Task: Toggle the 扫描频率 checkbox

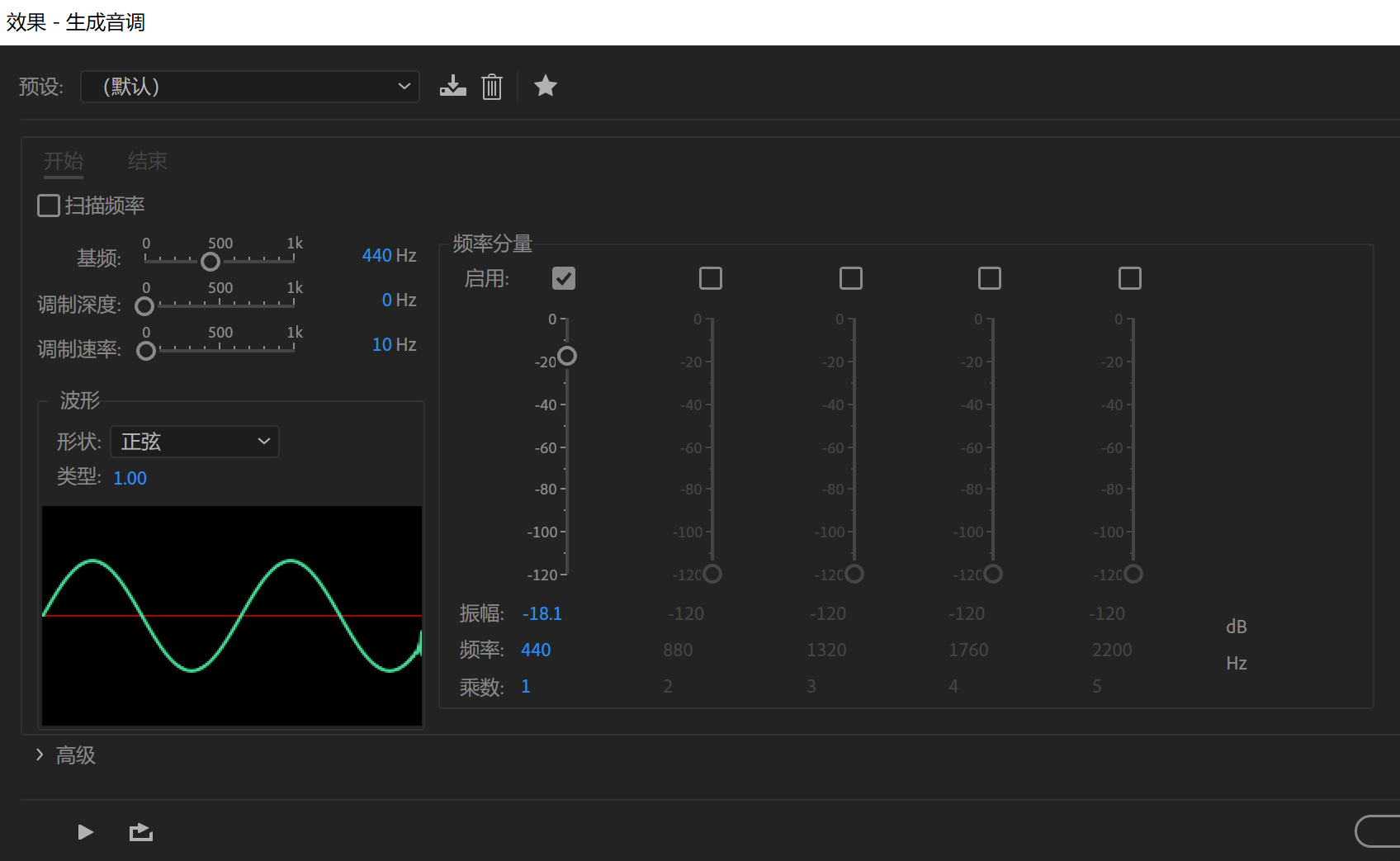Action: (x=49, y=206)
